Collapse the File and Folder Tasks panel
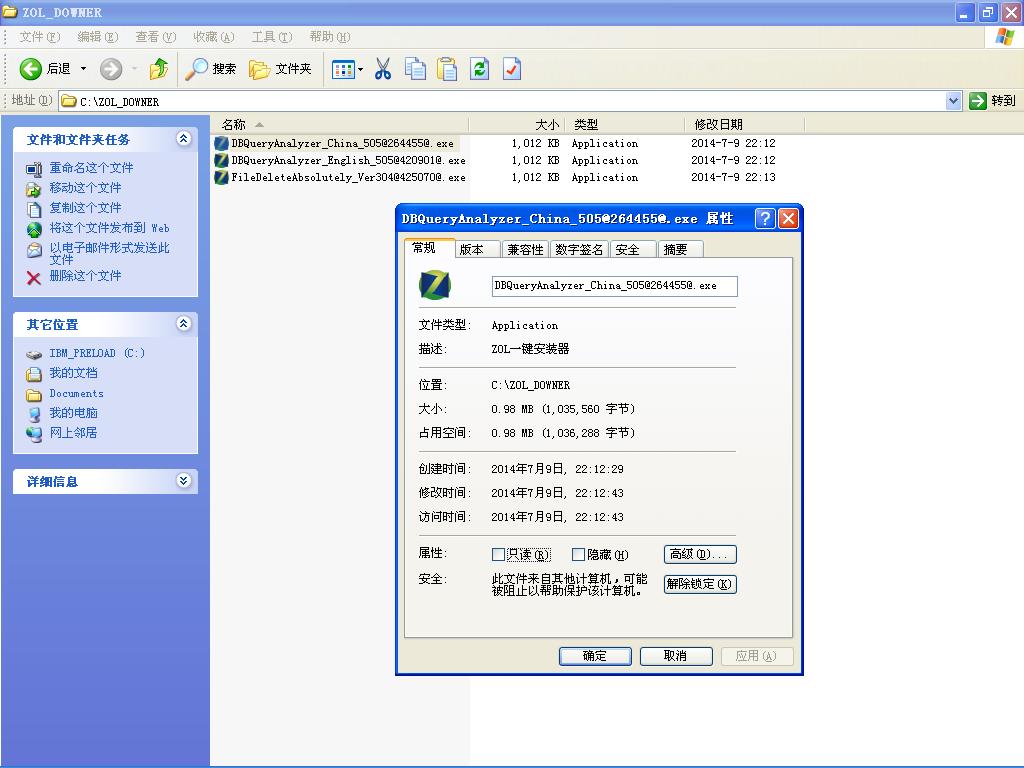Image resolution: width=1024 pixels, height=768 pixels. [x=183, y=139]
